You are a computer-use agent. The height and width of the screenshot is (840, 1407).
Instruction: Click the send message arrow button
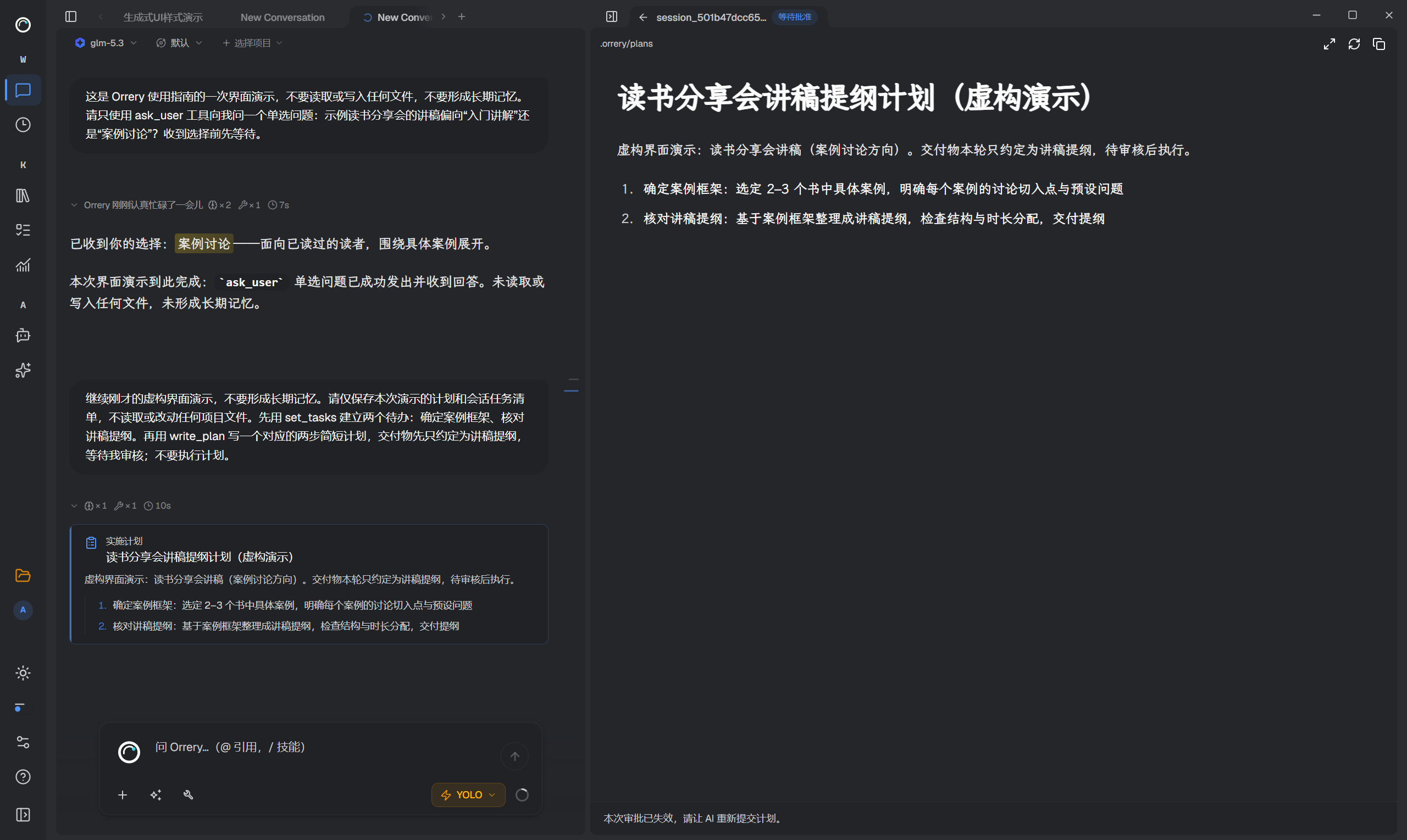(514, 756)
